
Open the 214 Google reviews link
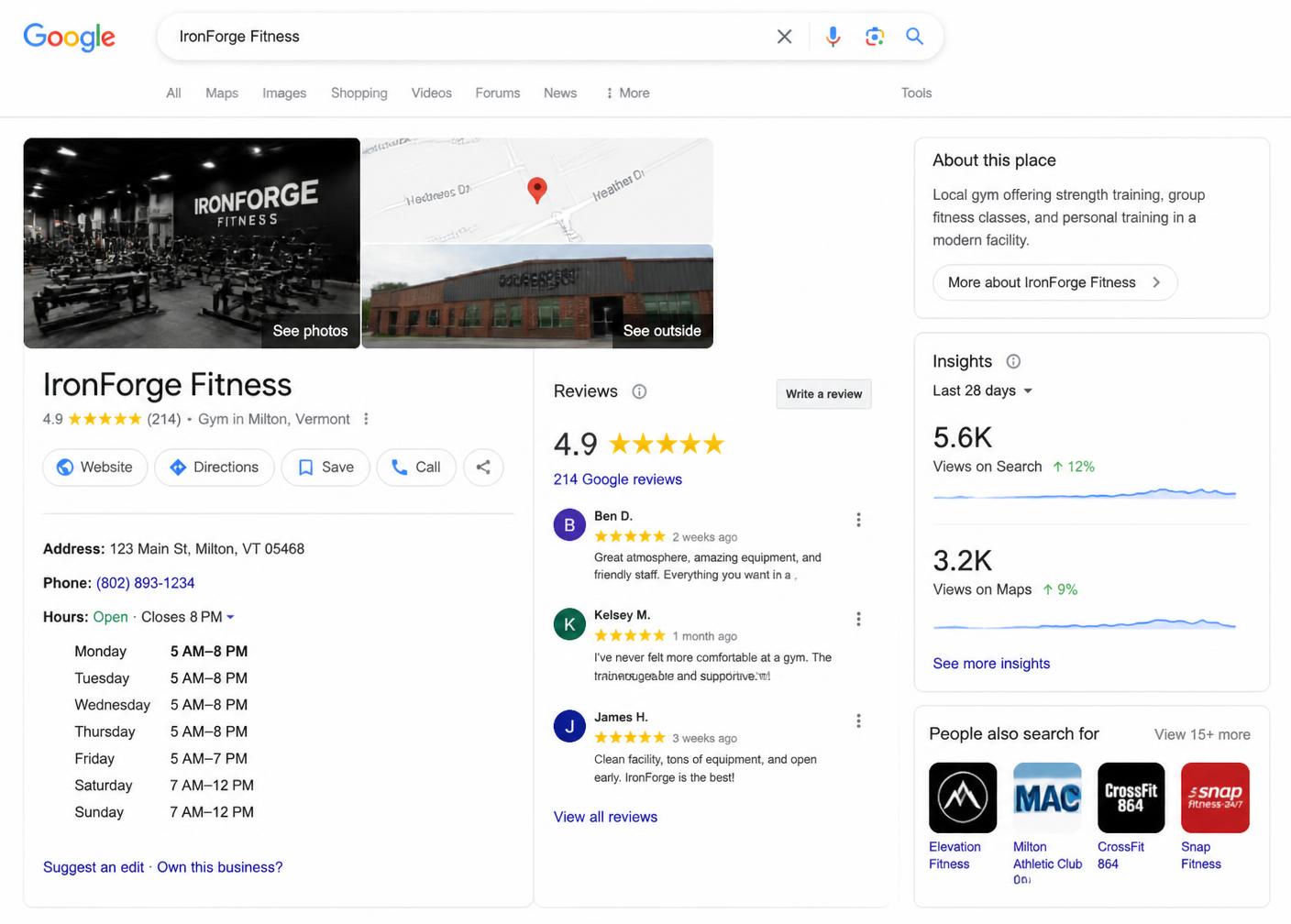tap(618, 479)
